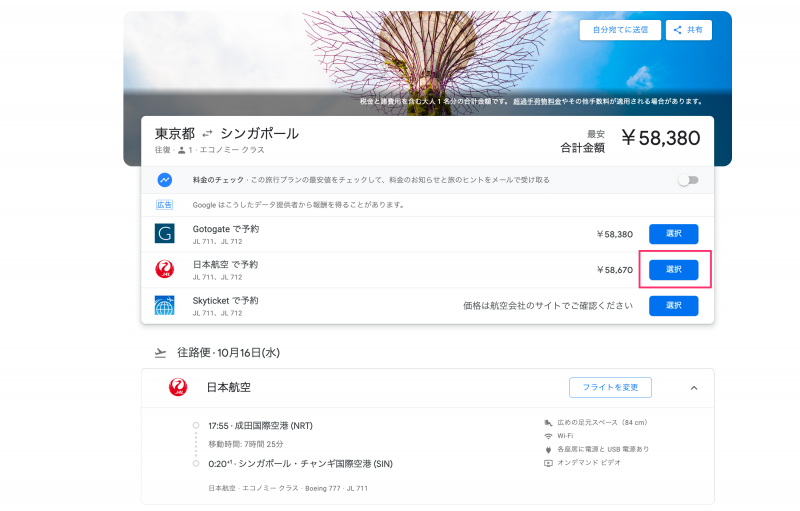
Task: Click Japan Airlines logo in flight card
Action: pyautogui.click(x=178, y=387)
